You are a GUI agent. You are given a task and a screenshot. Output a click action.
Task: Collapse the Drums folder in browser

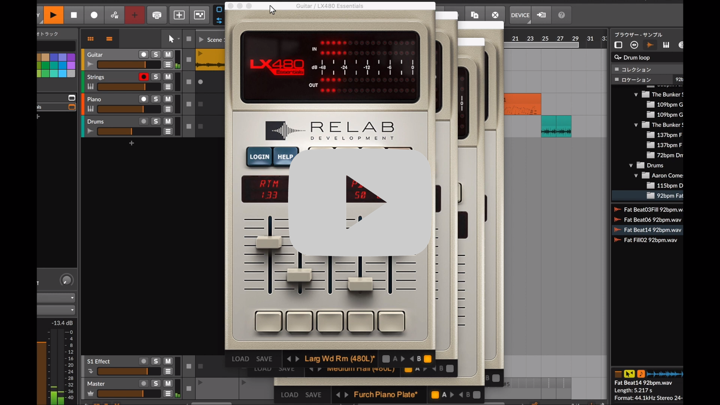pyautogui.click(x=631, y=165)
